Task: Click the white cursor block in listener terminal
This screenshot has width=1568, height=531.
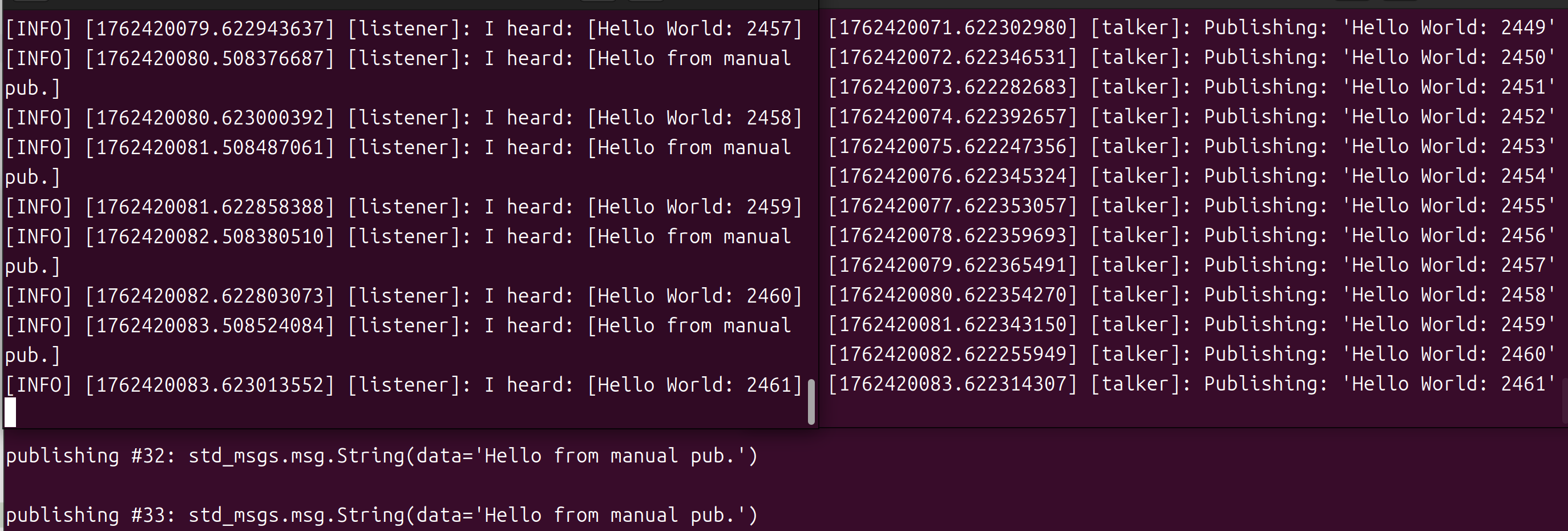Action: (x=10, y=412)
